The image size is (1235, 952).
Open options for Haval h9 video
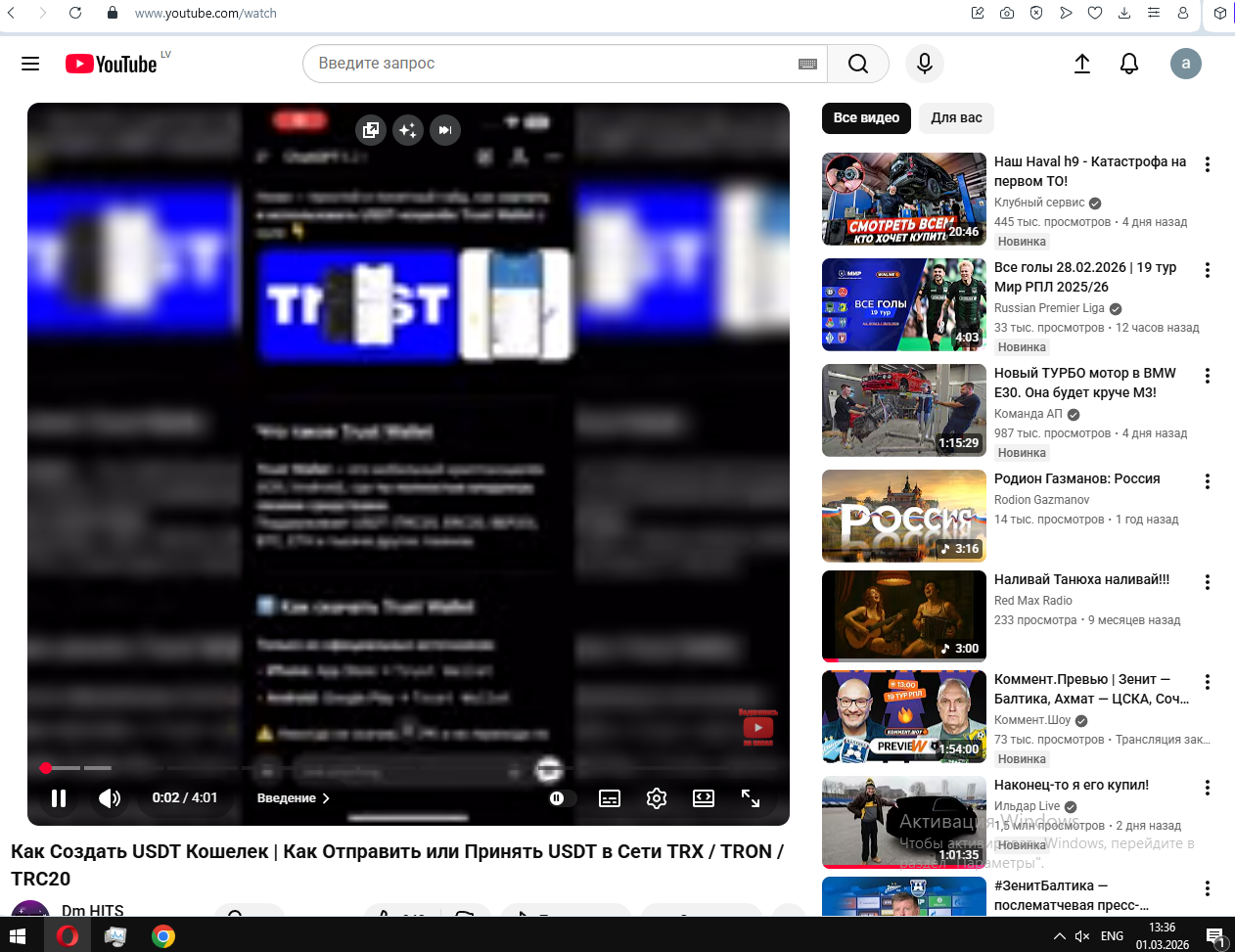pos(1207,164)
